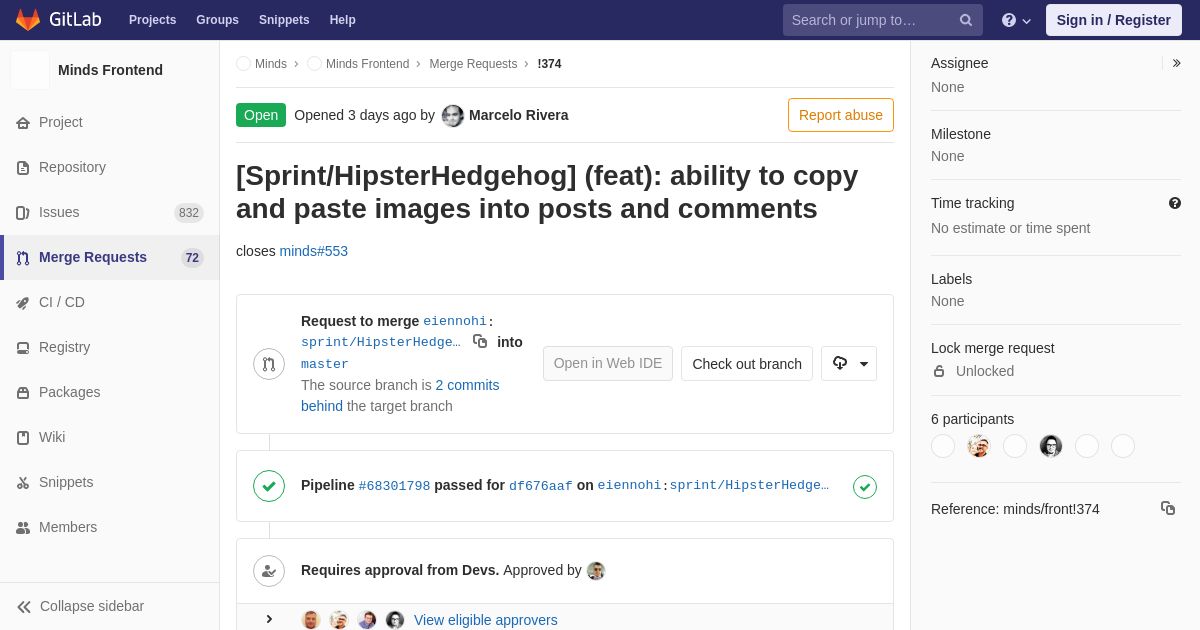The image size is (1200, 630).
Task: Click Time tracking help question icon
Action: (1175, 203)
